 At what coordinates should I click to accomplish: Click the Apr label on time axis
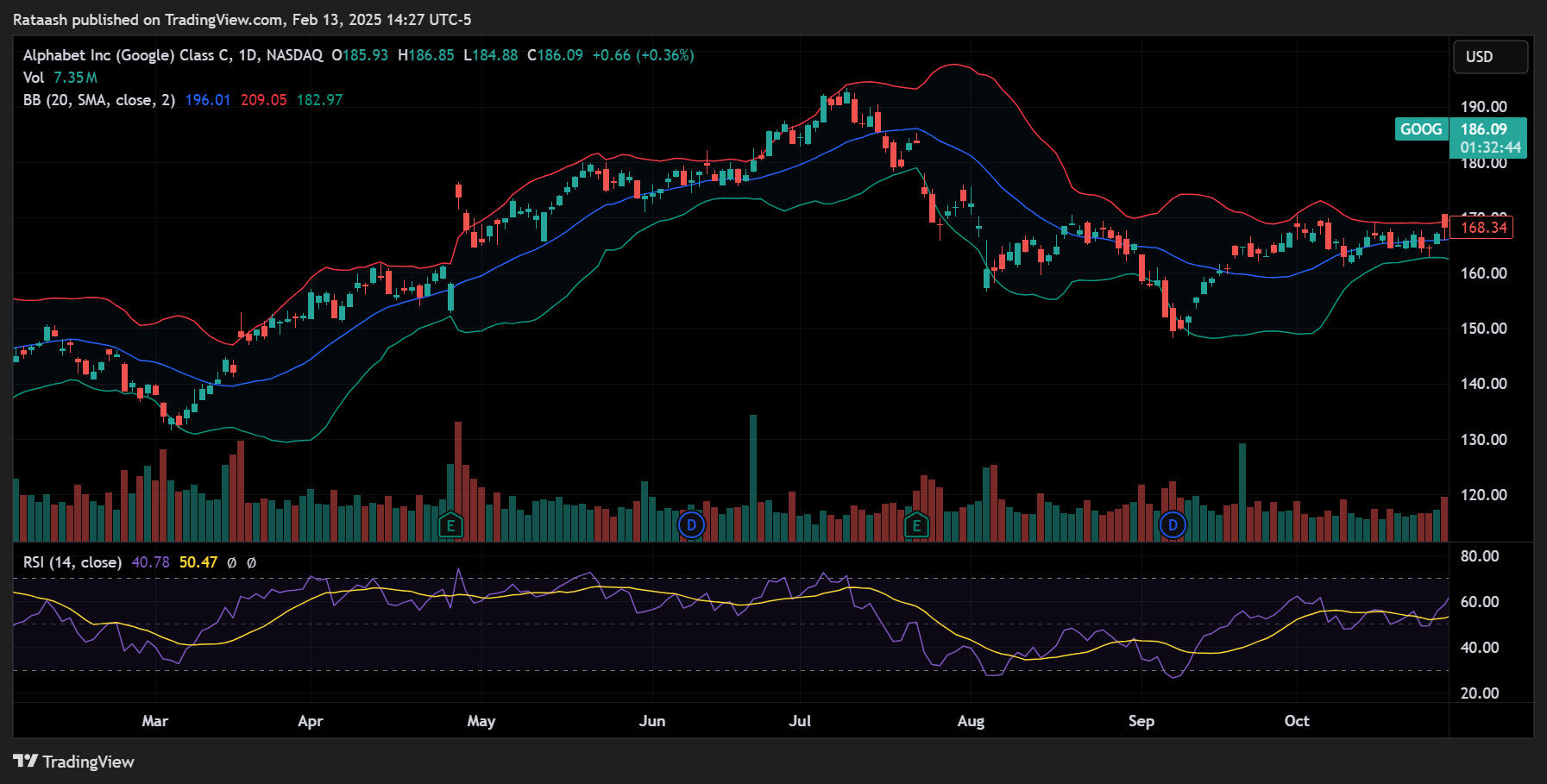tap(311, 721)
